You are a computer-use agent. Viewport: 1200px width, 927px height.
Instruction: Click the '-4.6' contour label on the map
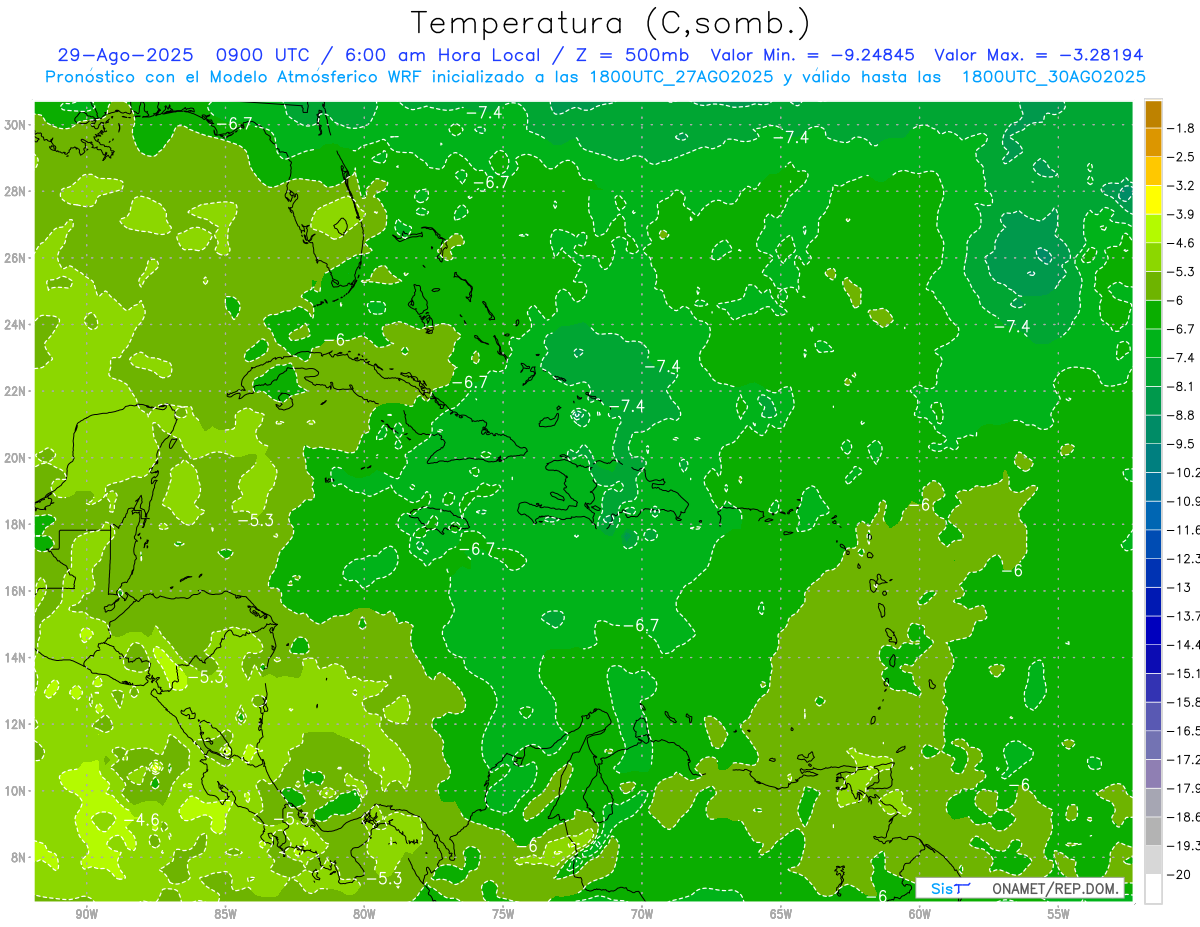[x=144, y=820]
